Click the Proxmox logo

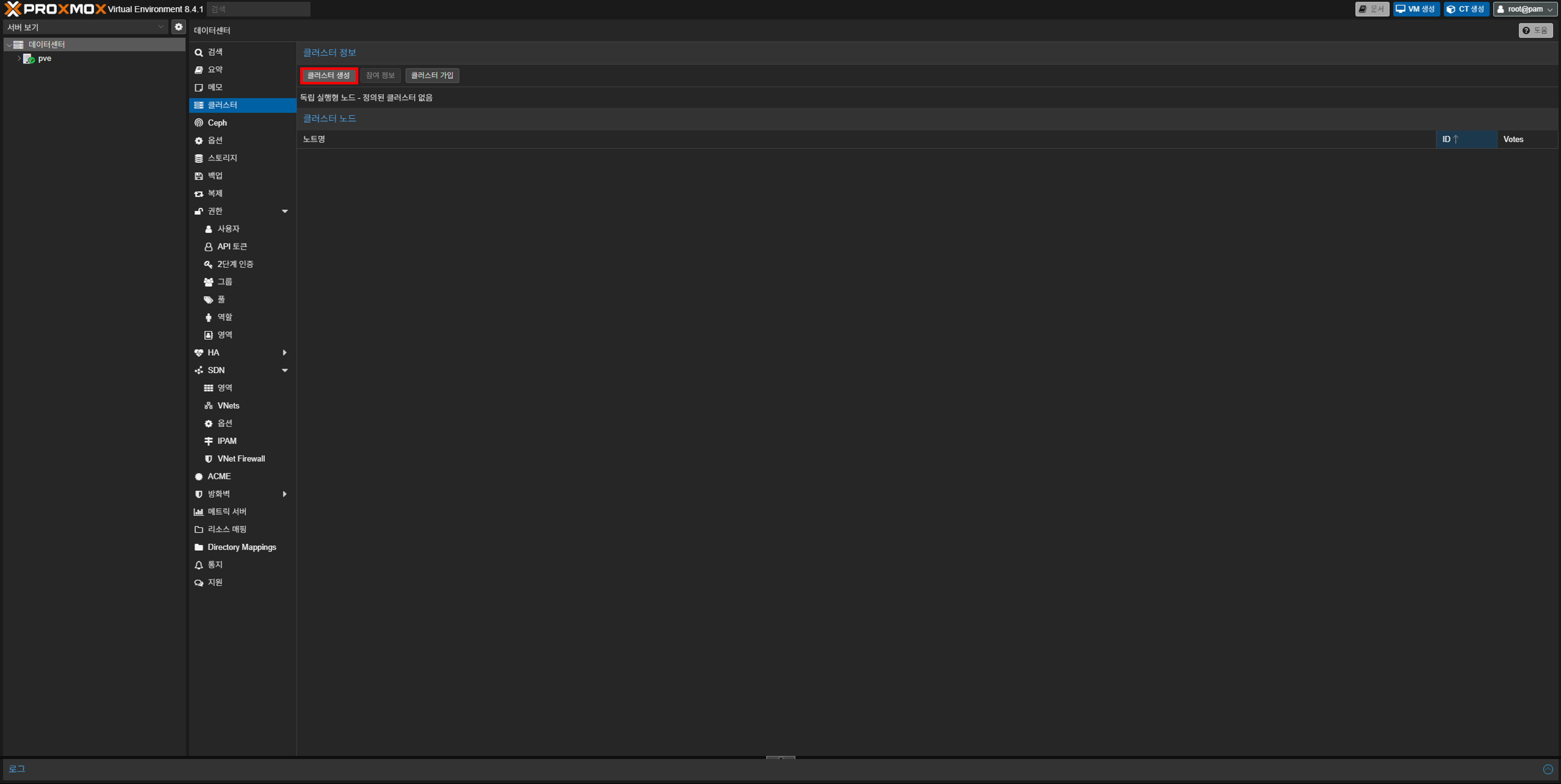(x=55, y=9)
